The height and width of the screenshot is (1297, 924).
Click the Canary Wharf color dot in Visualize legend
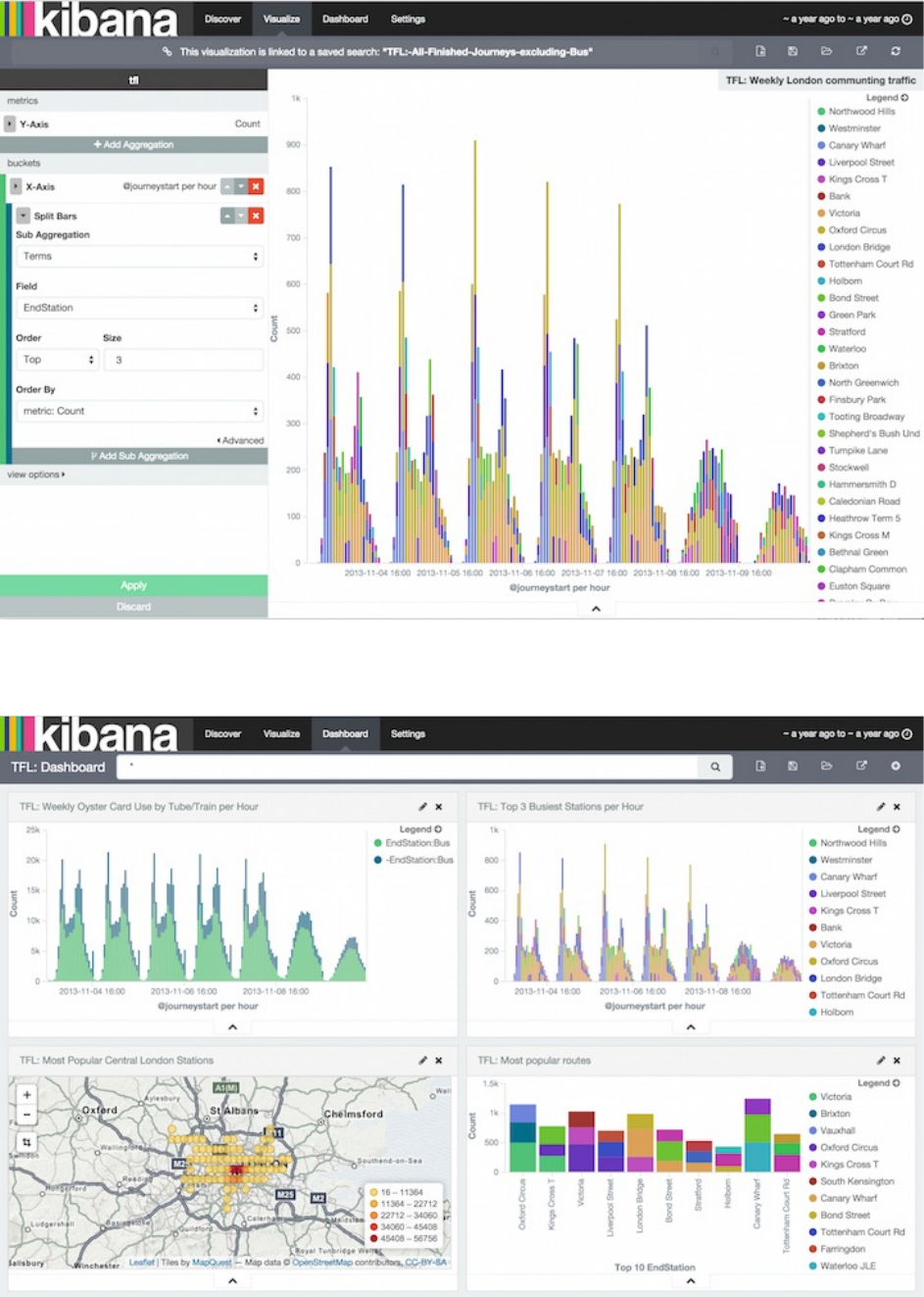point(821,145)
